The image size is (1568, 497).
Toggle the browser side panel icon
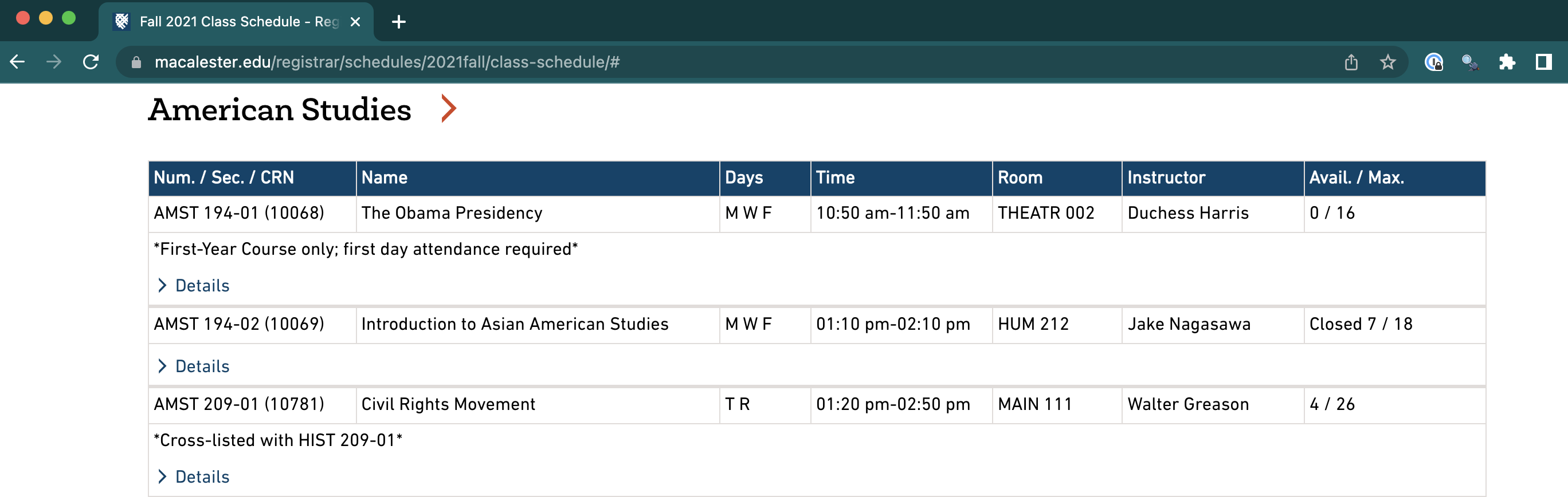coord(1543,62)
